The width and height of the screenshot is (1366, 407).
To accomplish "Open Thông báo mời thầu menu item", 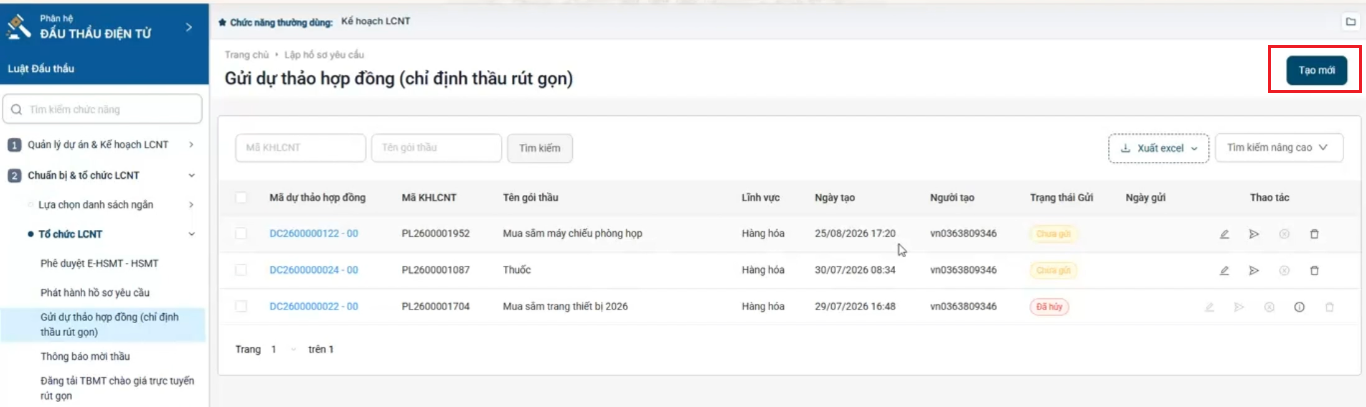I will [x=85, y=356].
